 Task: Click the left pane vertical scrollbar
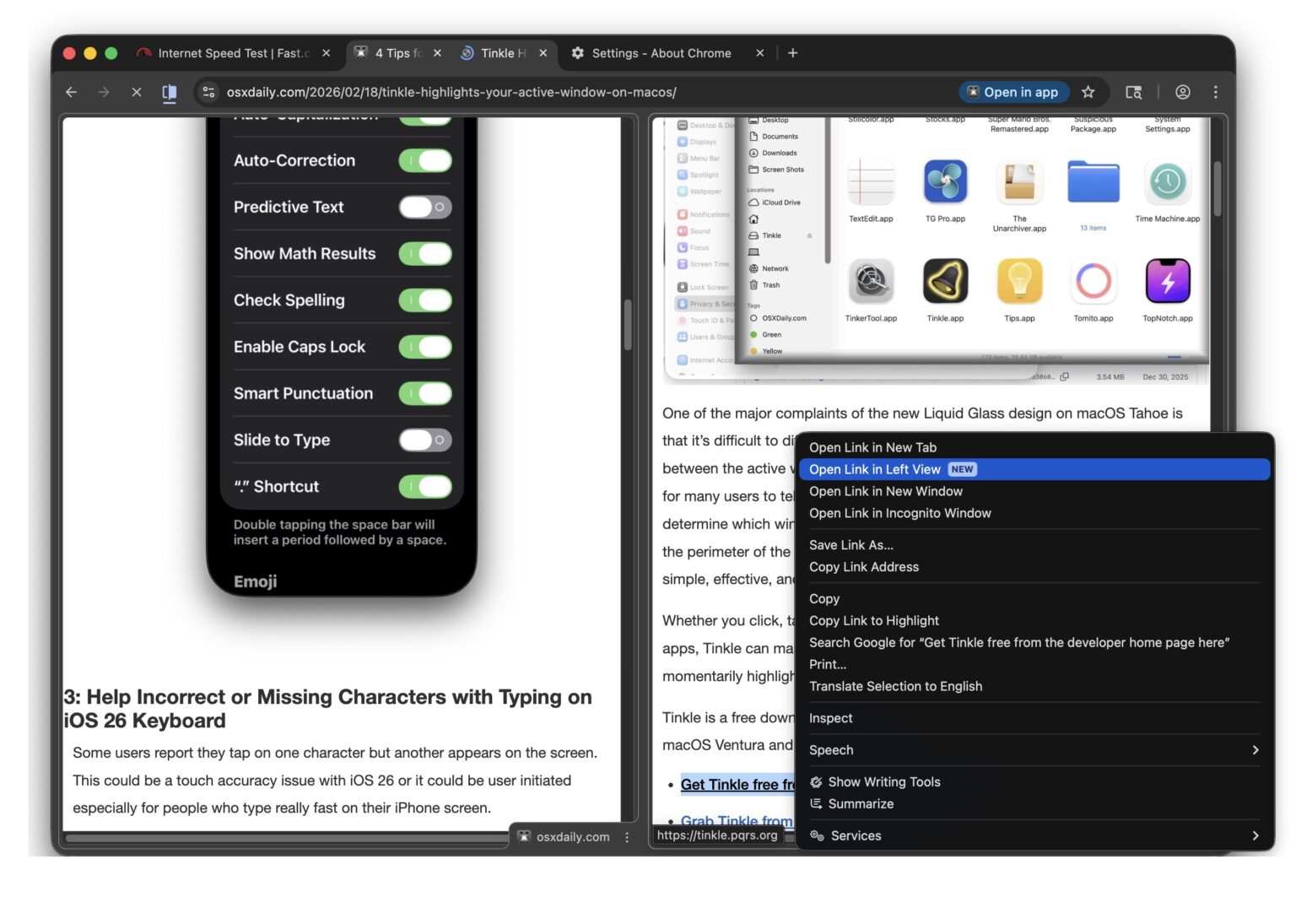click(628, 325)
